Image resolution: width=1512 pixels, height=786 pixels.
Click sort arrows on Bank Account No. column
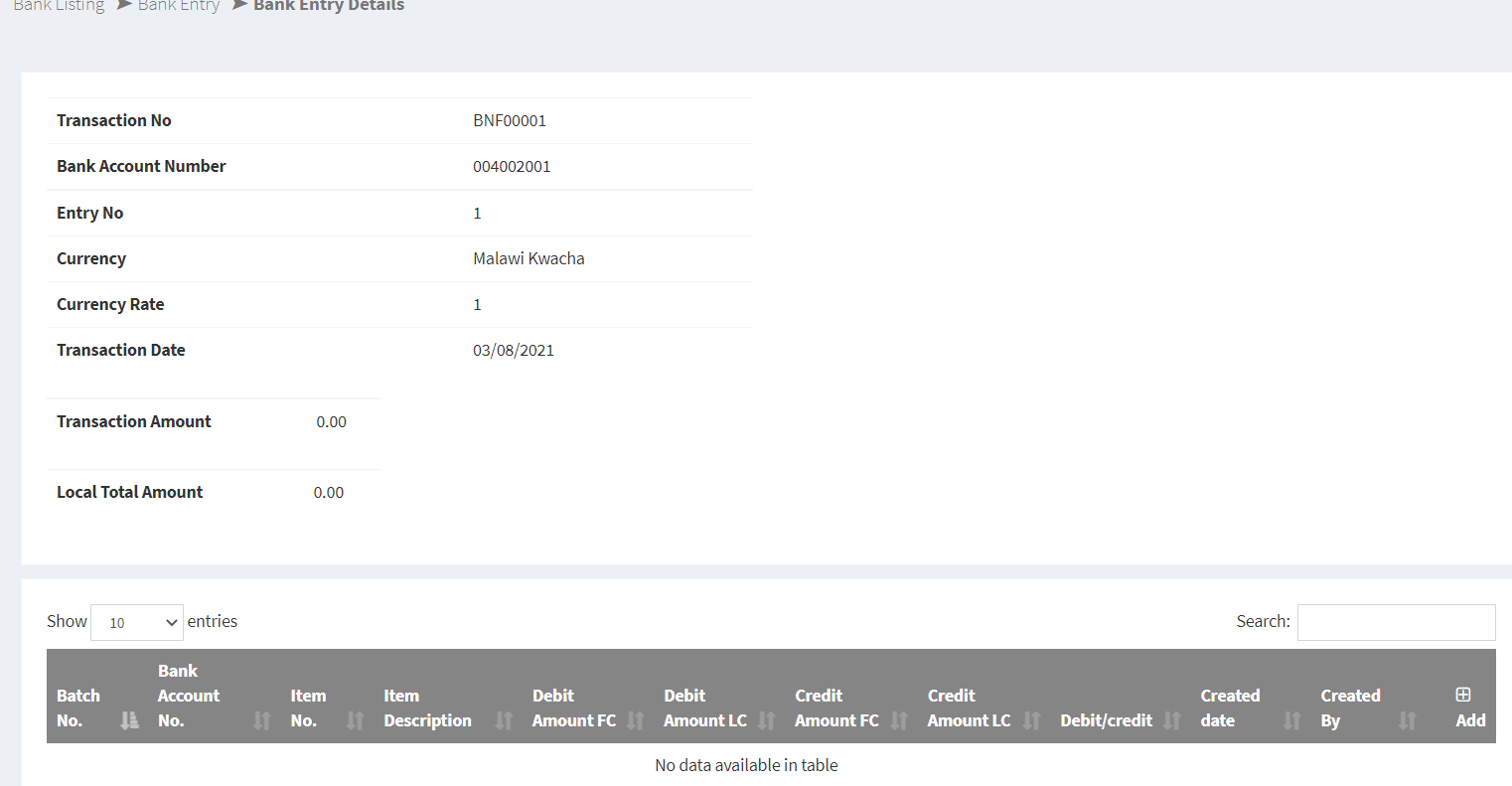[x=261, y=720]
